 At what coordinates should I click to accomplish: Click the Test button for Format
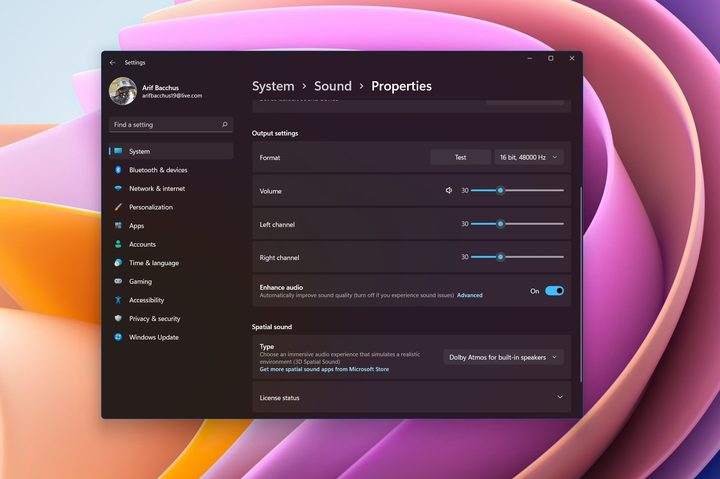pyautogui.click(x=460, y=157)
